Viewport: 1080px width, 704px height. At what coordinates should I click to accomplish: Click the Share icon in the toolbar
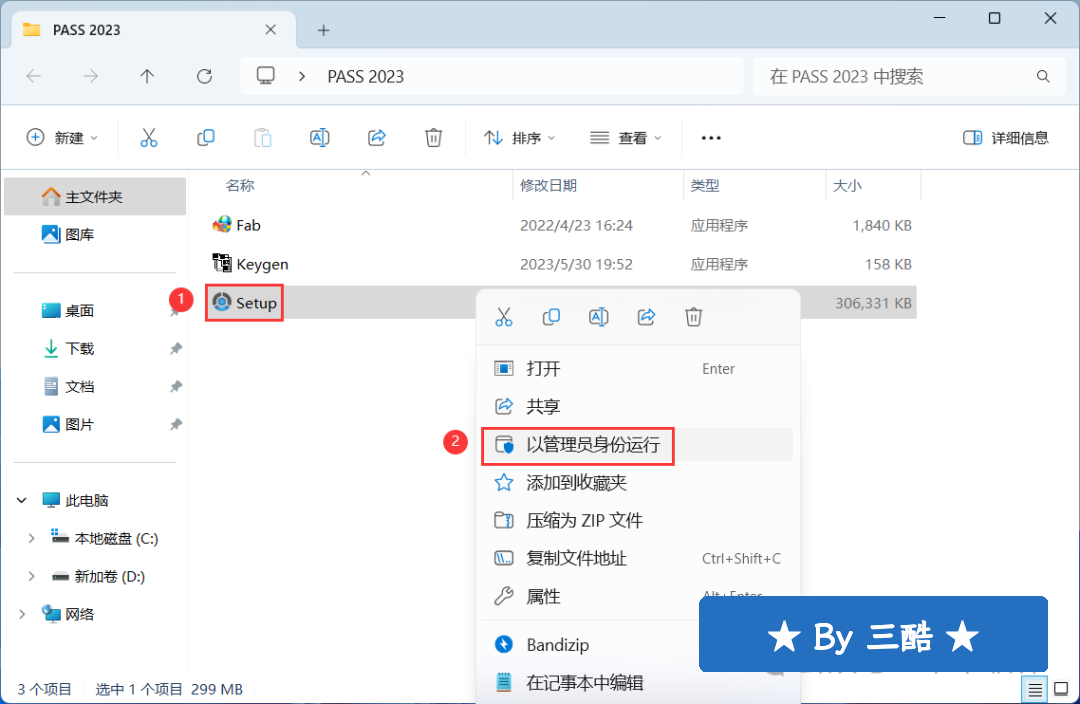click(377, 138)
